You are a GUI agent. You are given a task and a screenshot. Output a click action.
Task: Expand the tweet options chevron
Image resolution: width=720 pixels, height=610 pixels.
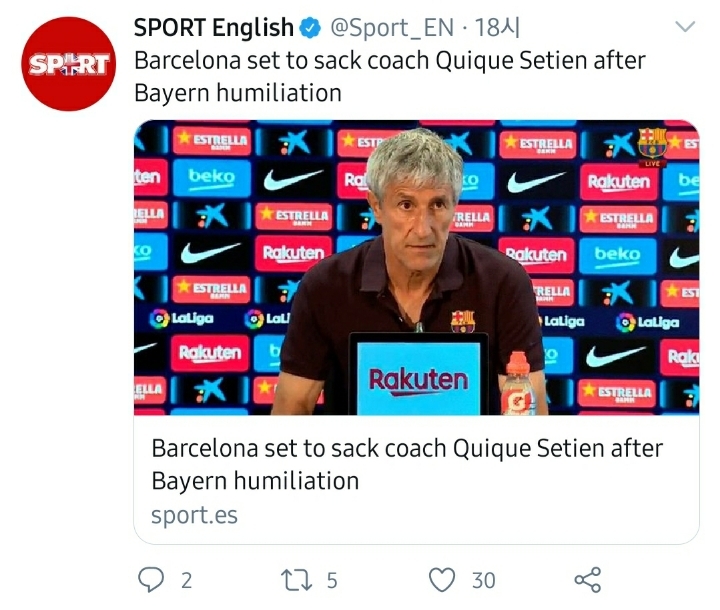pyautogui.click(x=685, y=26)
